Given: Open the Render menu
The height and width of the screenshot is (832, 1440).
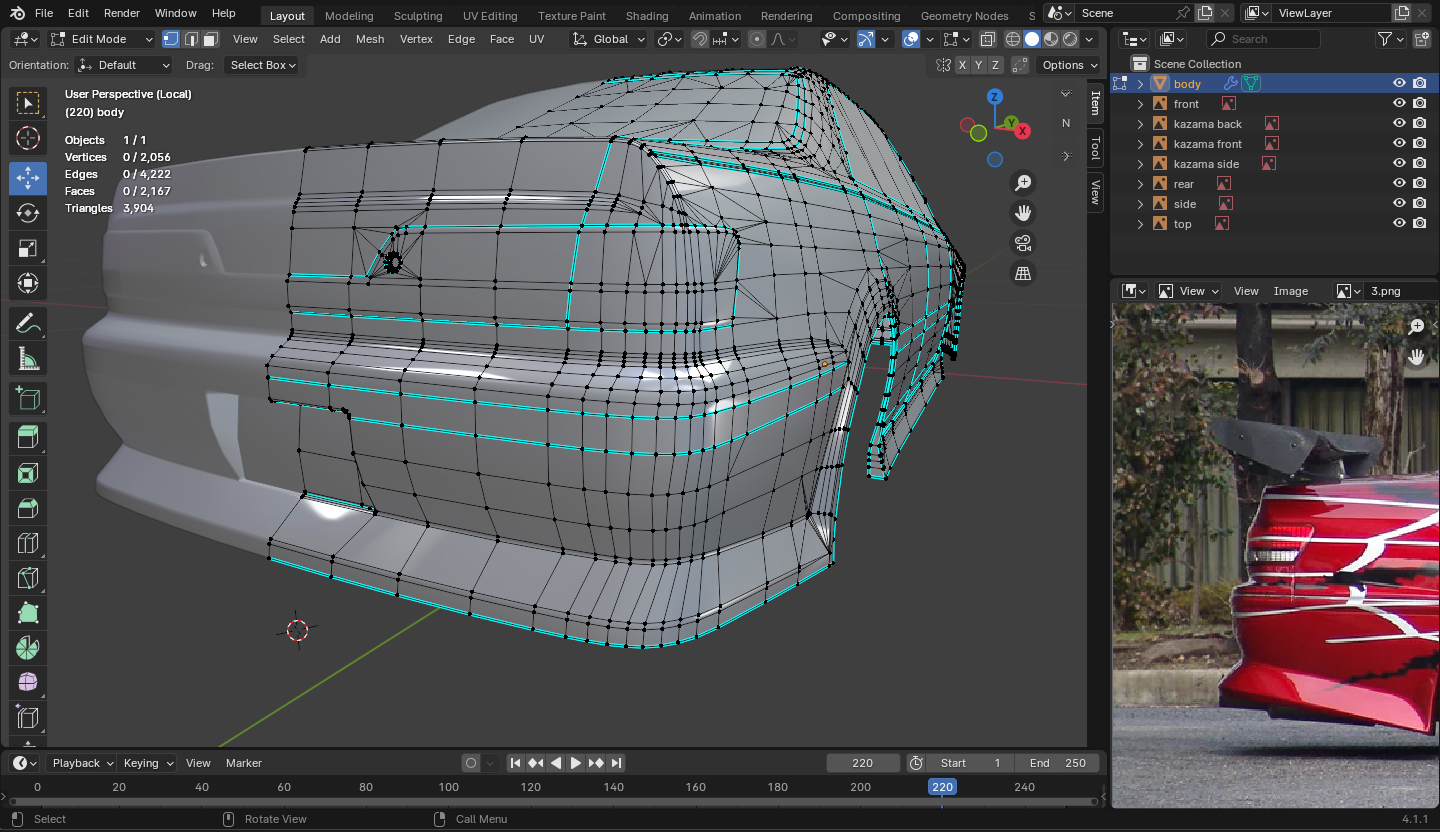Looking at the screenshot, I should (122, 13).
